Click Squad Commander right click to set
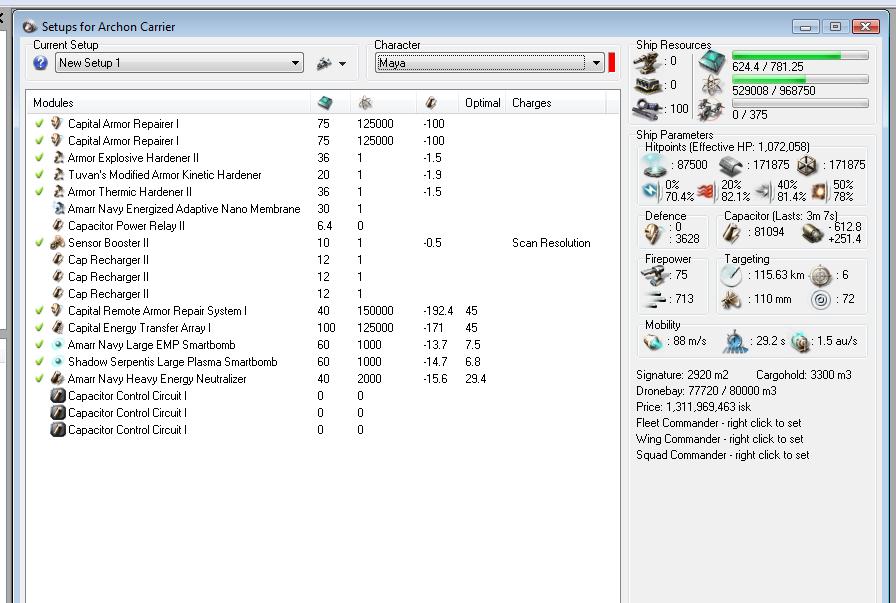The image size is (896, 603). pyautogui.click(x=722, y=455)
